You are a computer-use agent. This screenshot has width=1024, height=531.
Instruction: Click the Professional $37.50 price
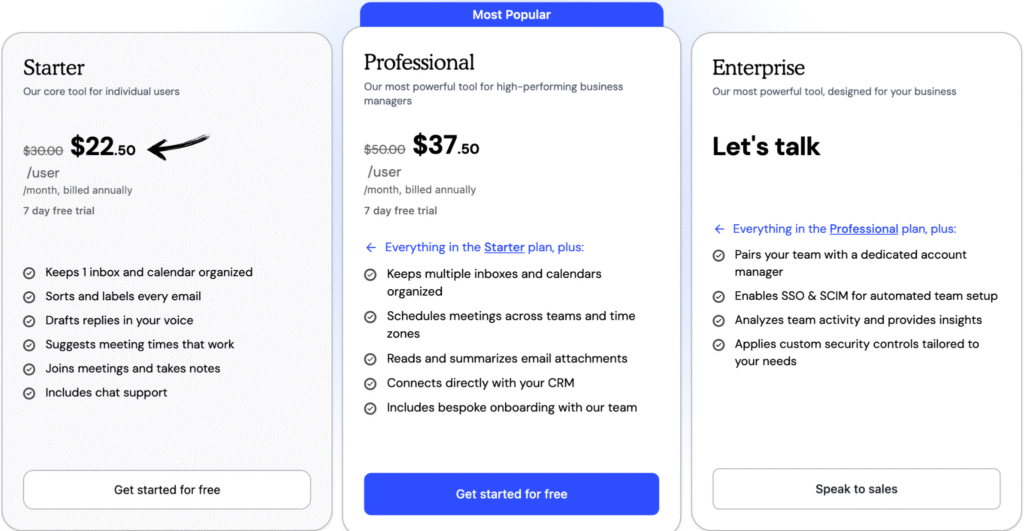tap(446, 146)
